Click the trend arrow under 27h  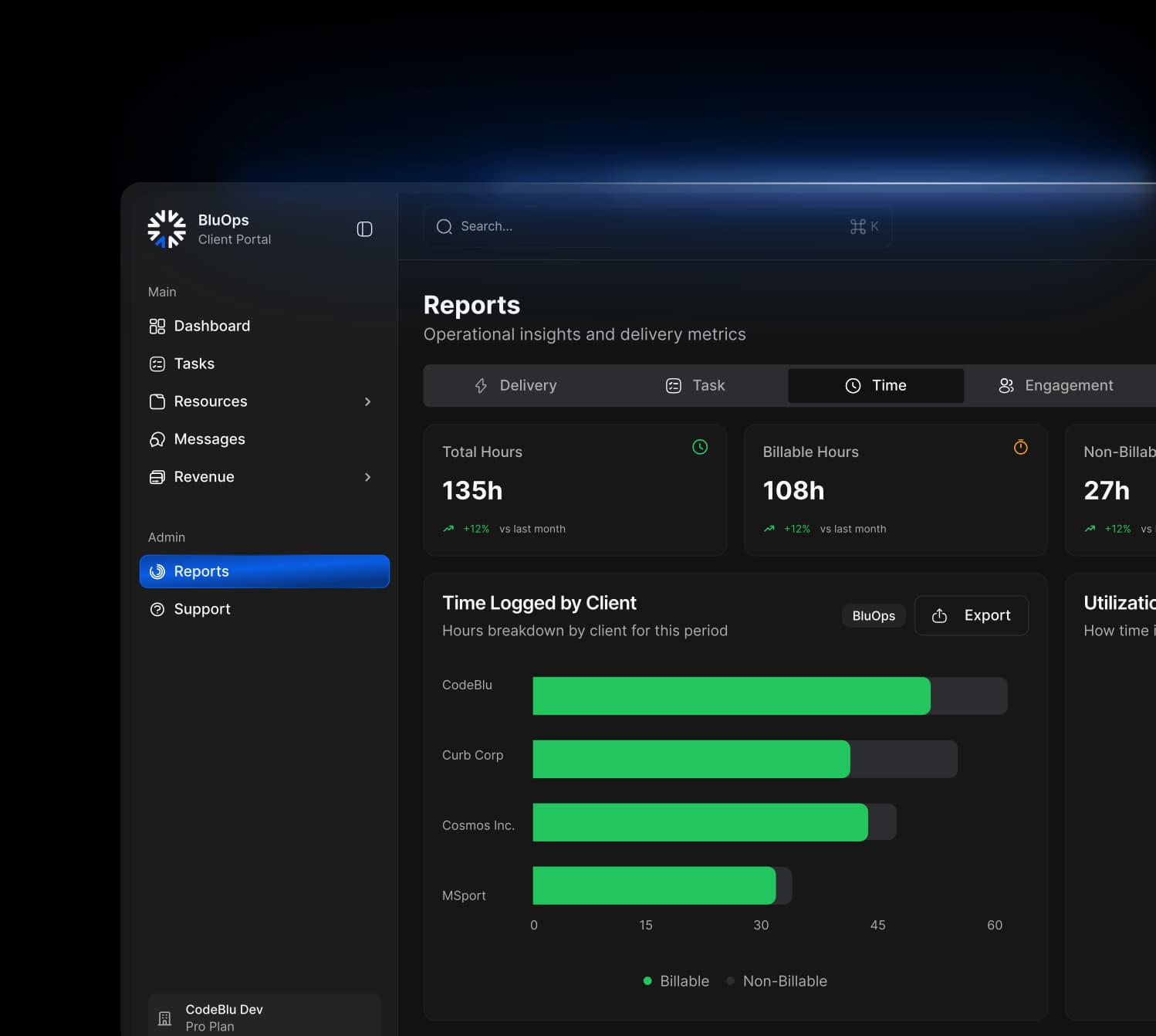[x=1090, y=529]
